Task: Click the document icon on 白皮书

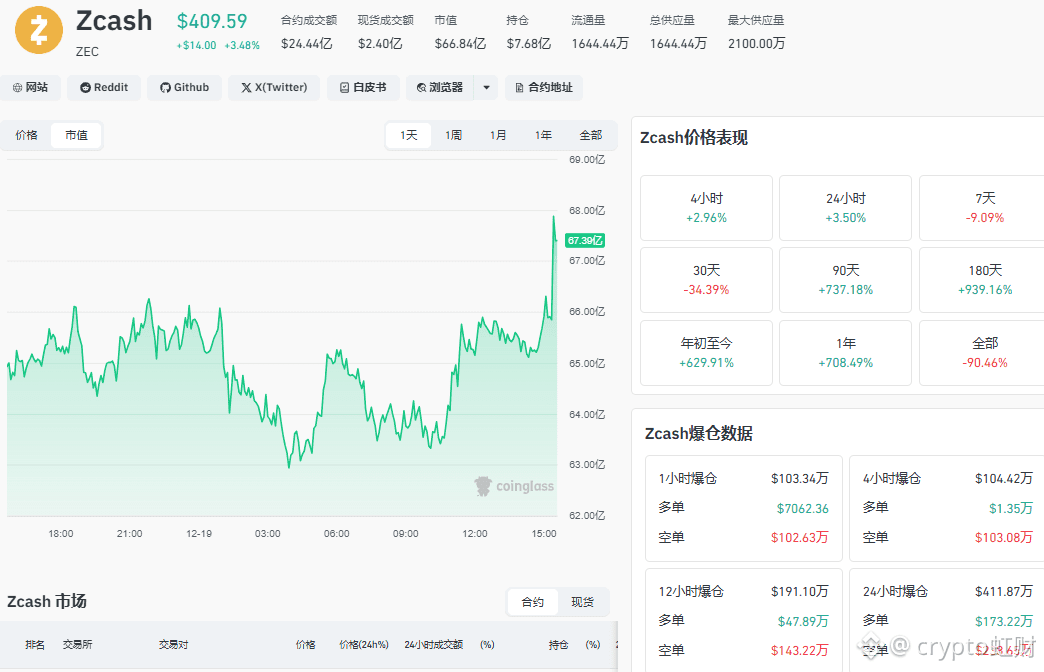Action: click(344, 87)
